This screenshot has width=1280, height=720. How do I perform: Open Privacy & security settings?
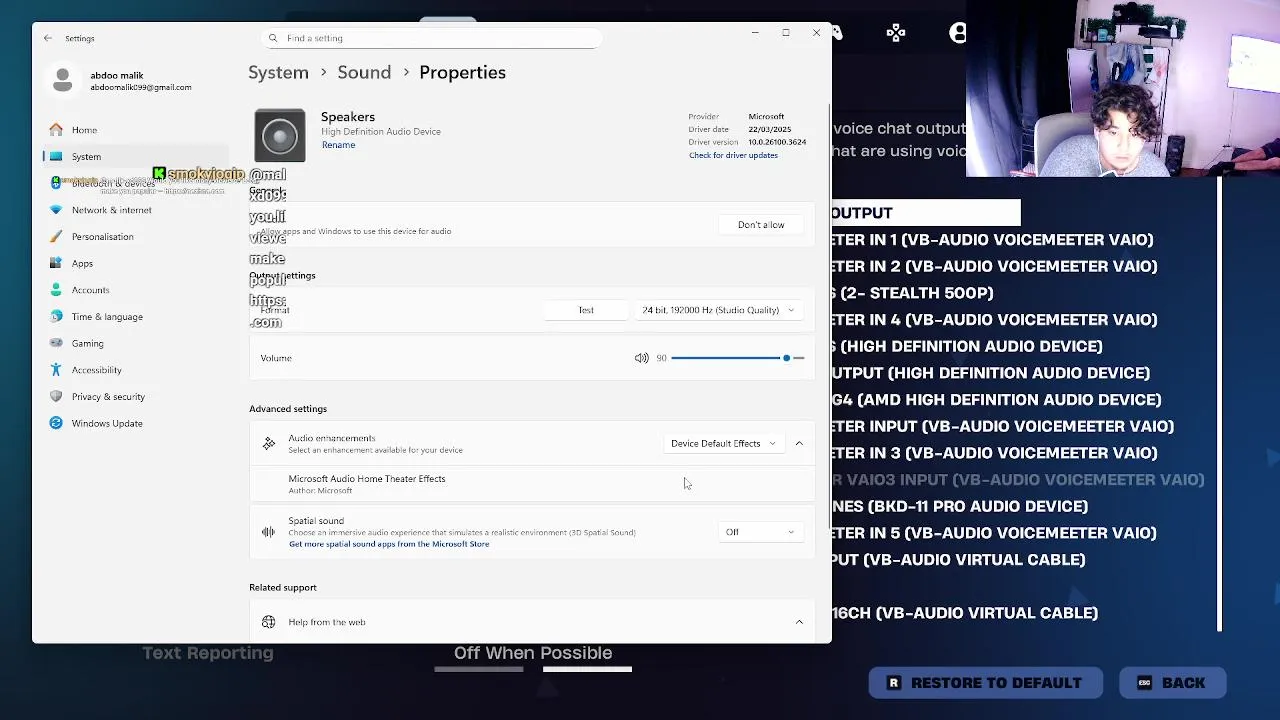coord(108,397)
